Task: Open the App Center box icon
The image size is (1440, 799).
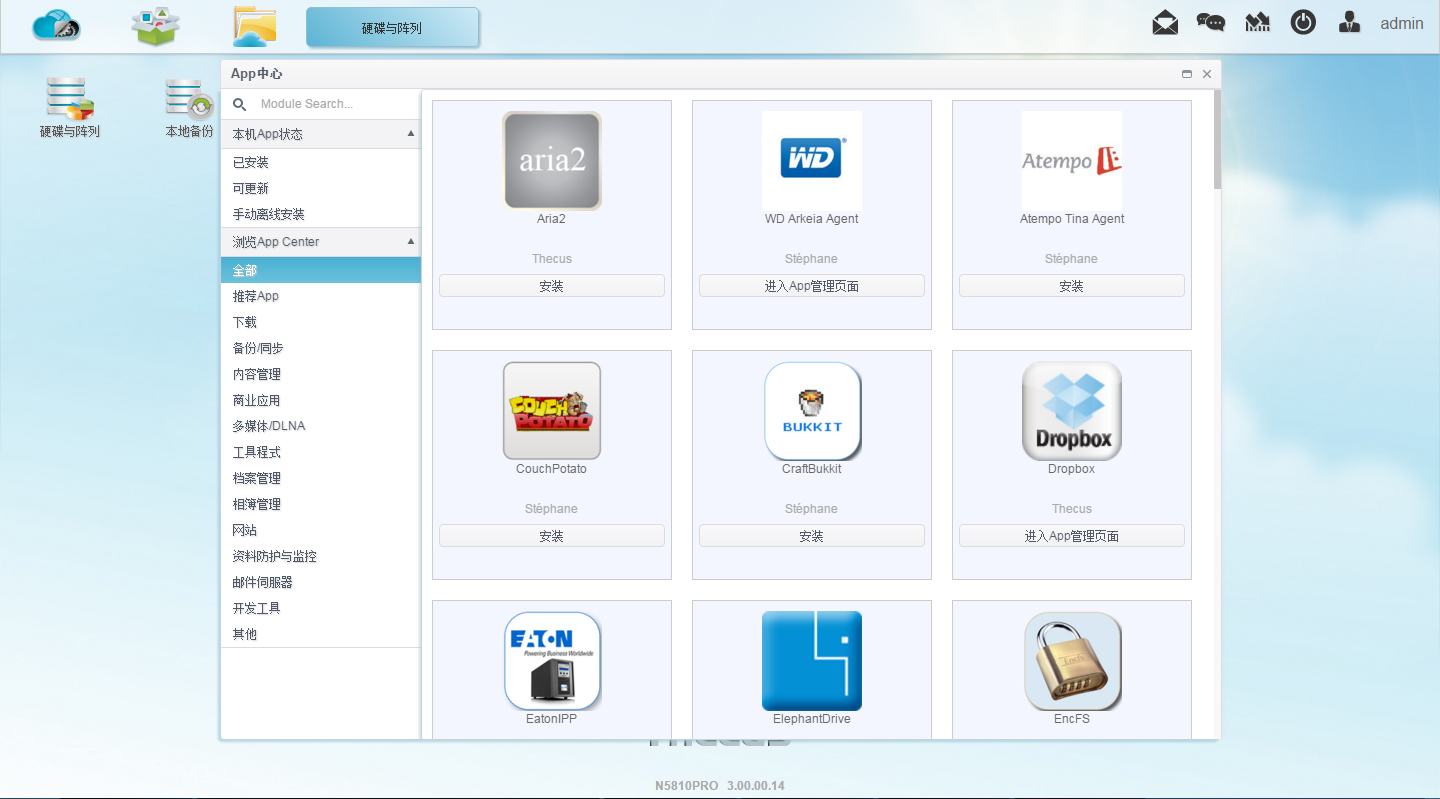Action: pos(155,25)
